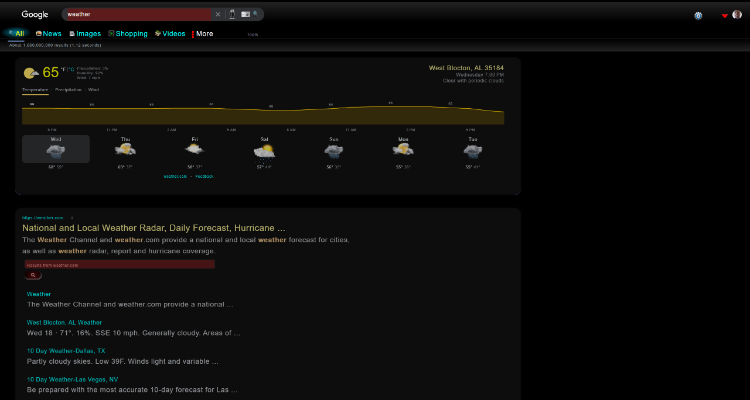
Task: Click the Feedback link under forecast
Action: tap(204, 177)
